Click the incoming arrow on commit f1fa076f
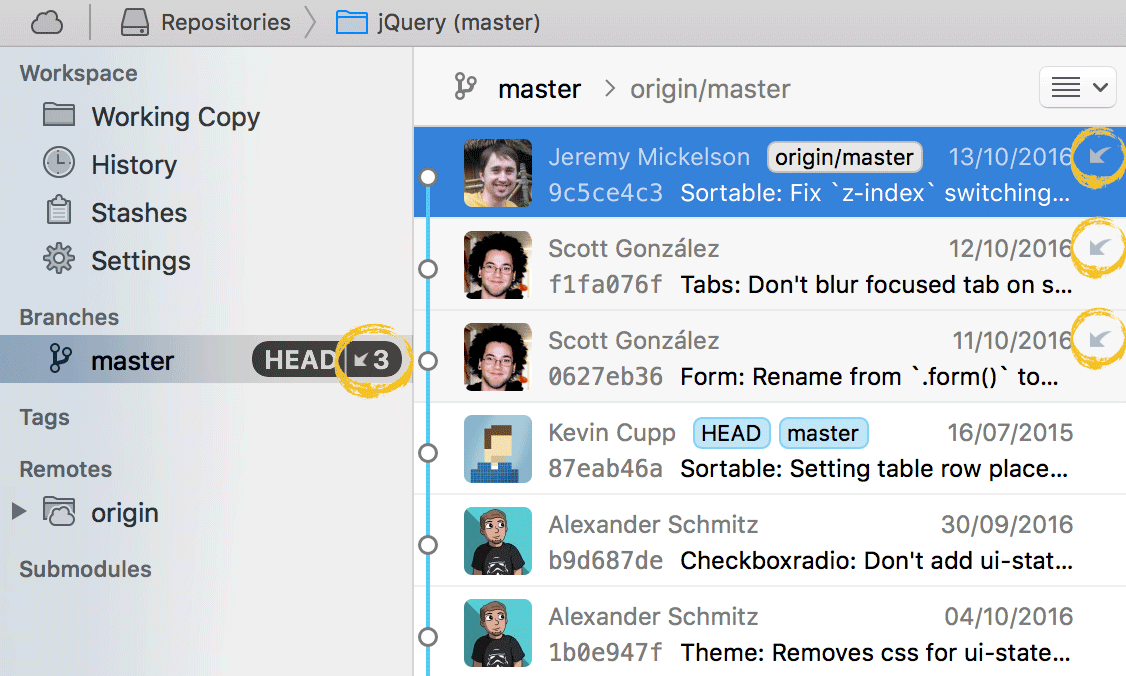Screen dimensions: 1126x676 click(1098, 247)
